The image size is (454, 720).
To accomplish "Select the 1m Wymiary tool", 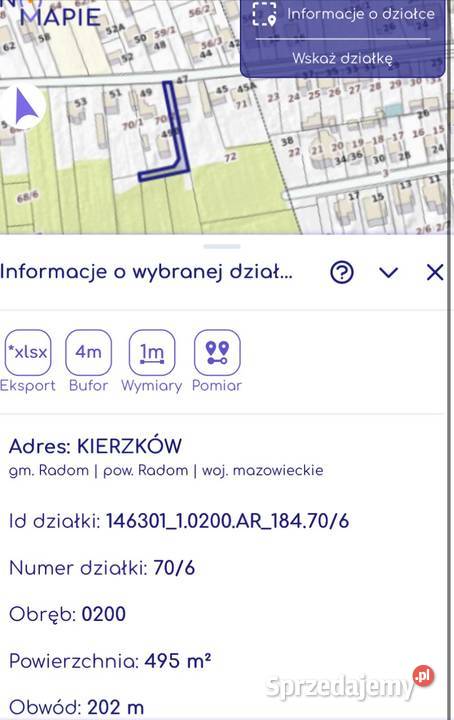I will click(x=152, y=352).
